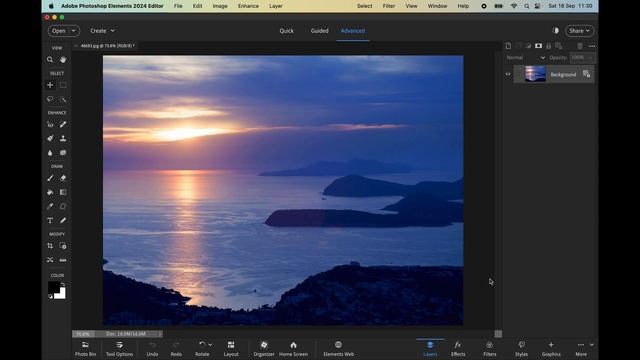Open the Layer menu
Image resolution: width=640 pixels, height=360 pixels.
tap(276, 6)
